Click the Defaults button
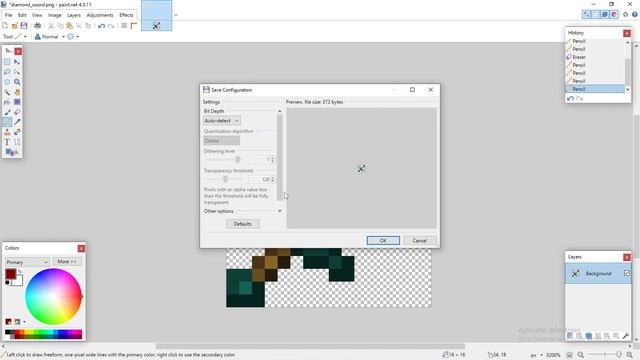This screenshot has width=640, height=360. pos(242,224)
